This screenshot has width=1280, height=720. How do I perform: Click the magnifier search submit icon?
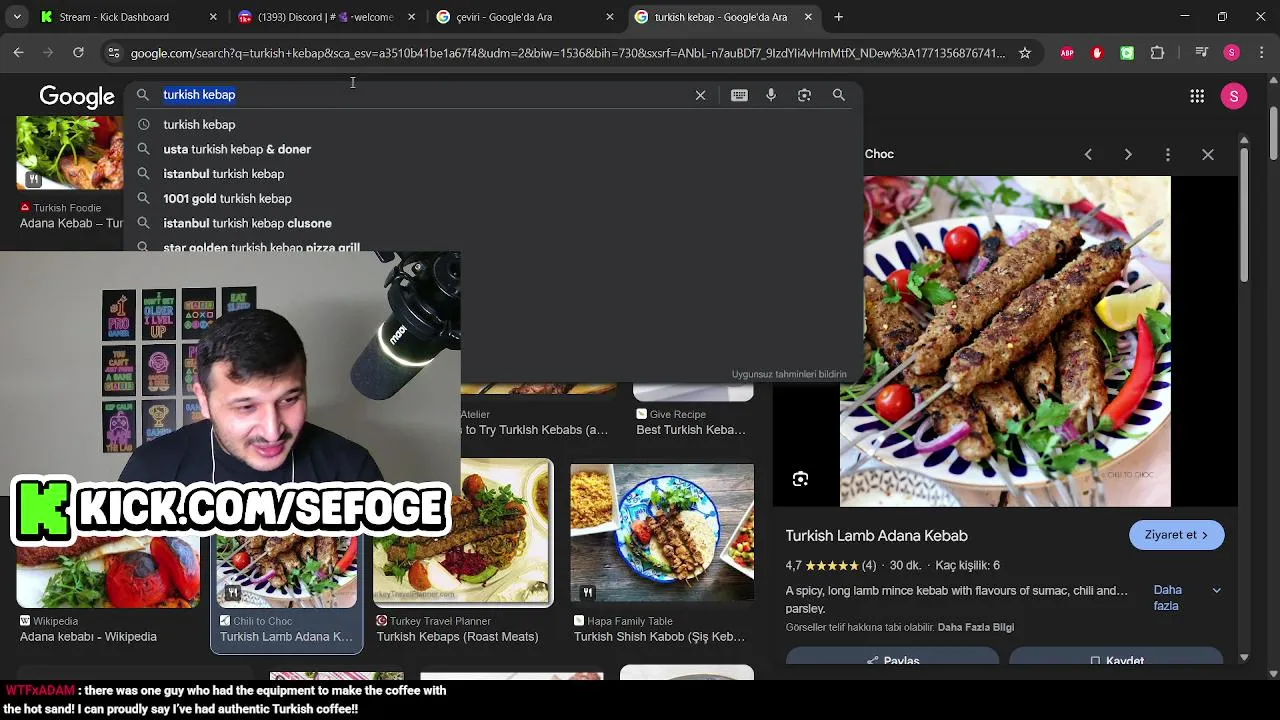pos(839,95)
